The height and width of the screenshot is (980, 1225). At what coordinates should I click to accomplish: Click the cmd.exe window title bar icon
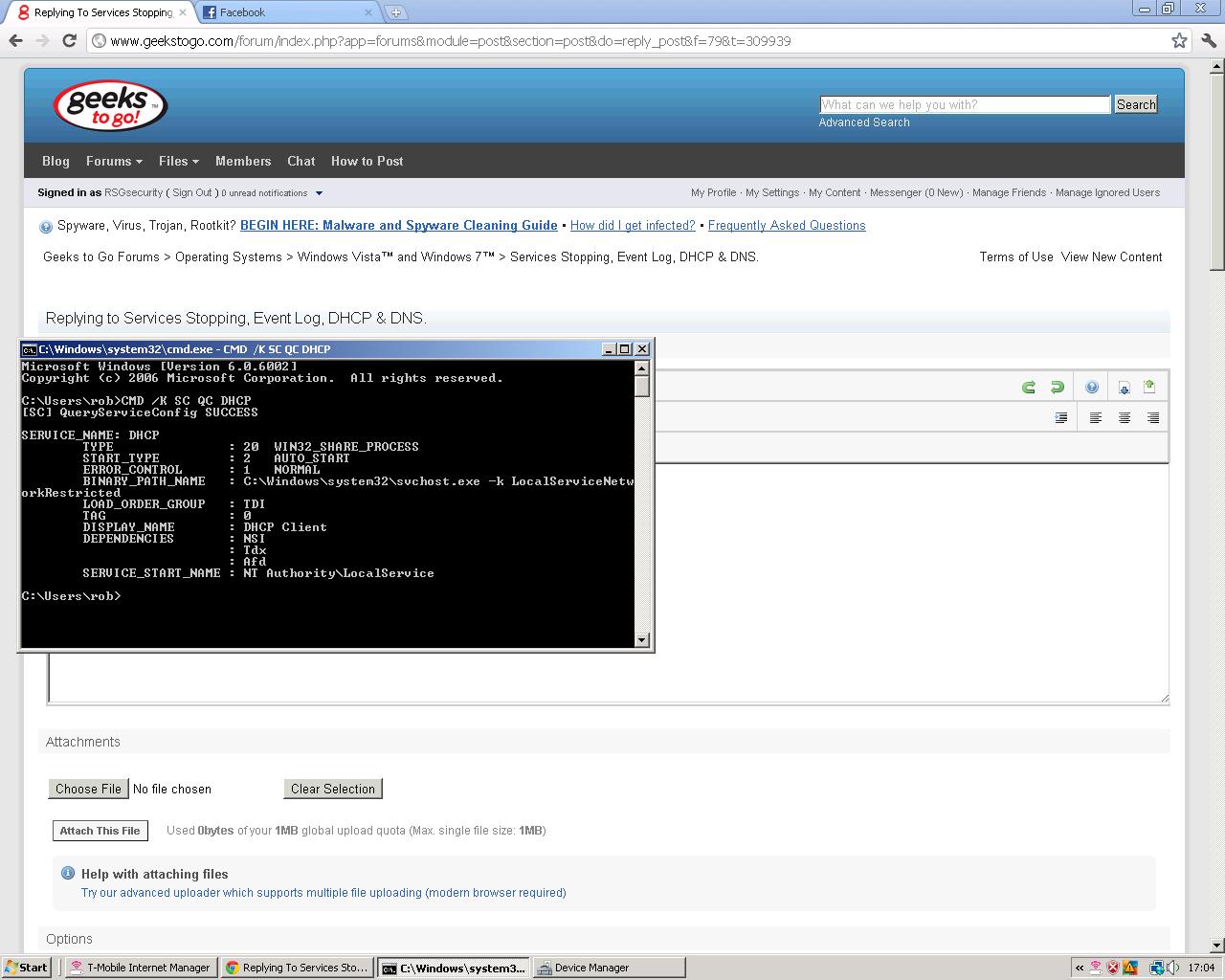click(x=30, y=349)
